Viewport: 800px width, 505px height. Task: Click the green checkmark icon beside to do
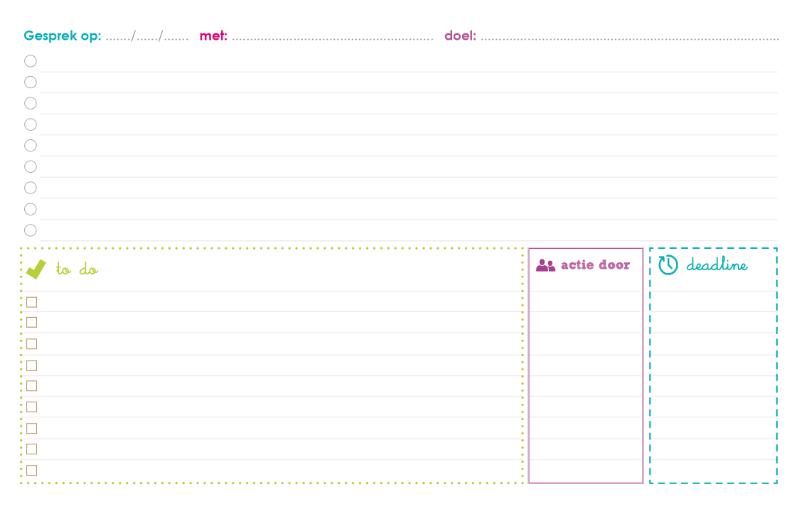point(36,269)
